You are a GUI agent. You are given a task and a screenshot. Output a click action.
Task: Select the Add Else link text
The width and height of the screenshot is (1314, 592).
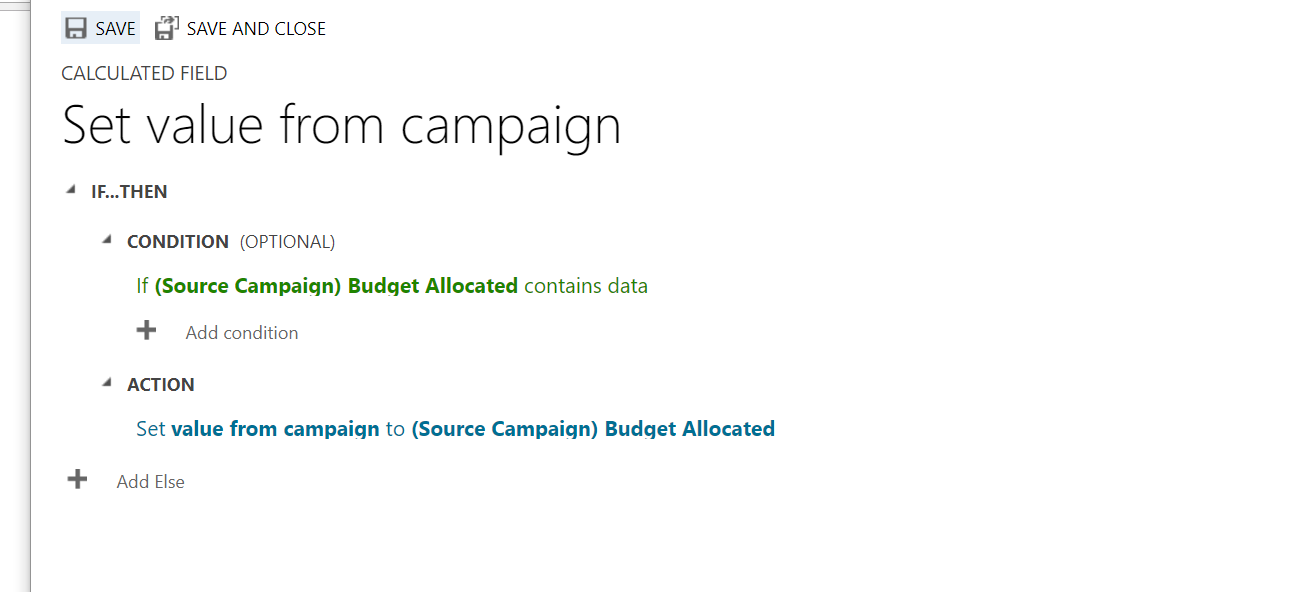[150, 482]
